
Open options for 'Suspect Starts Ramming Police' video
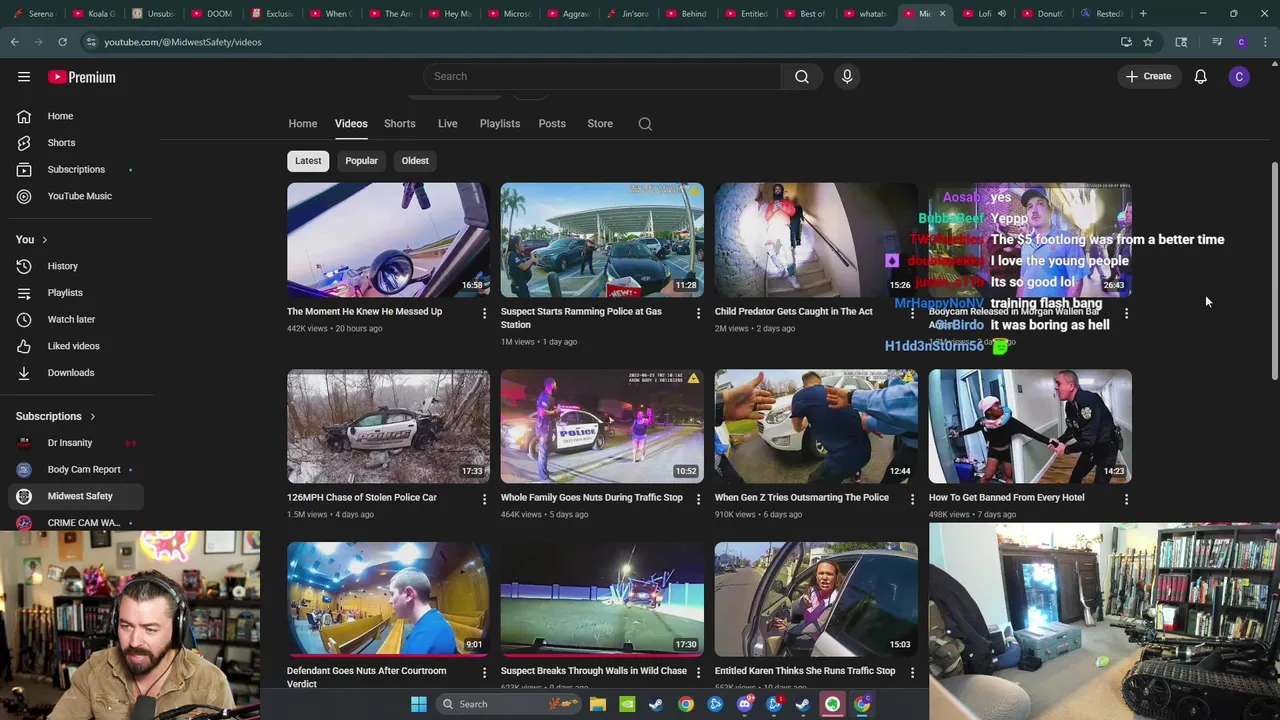coord(698,313)
